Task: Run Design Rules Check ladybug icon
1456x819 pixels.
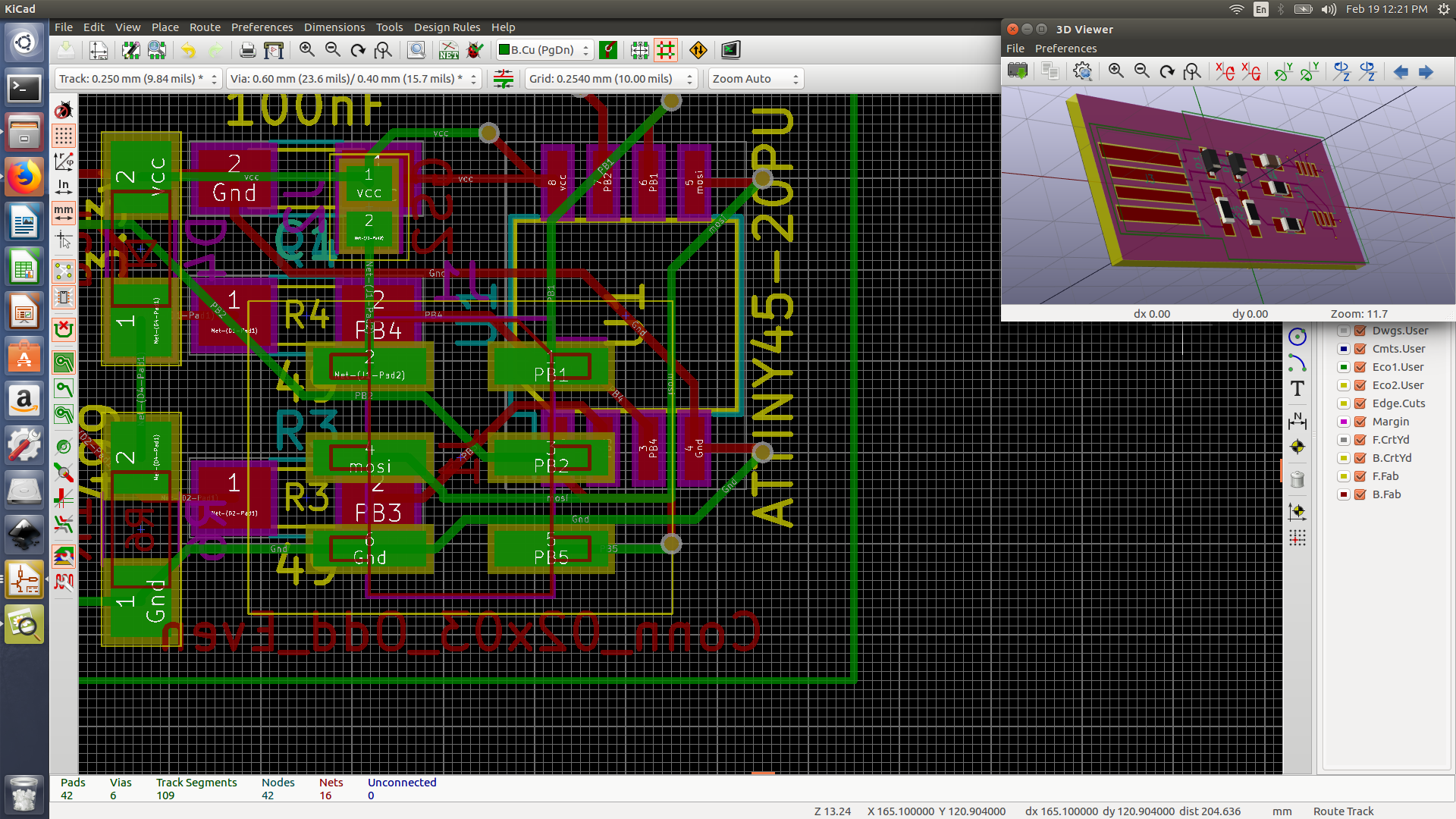Action: pyautogui.click(x=475, y=50)
